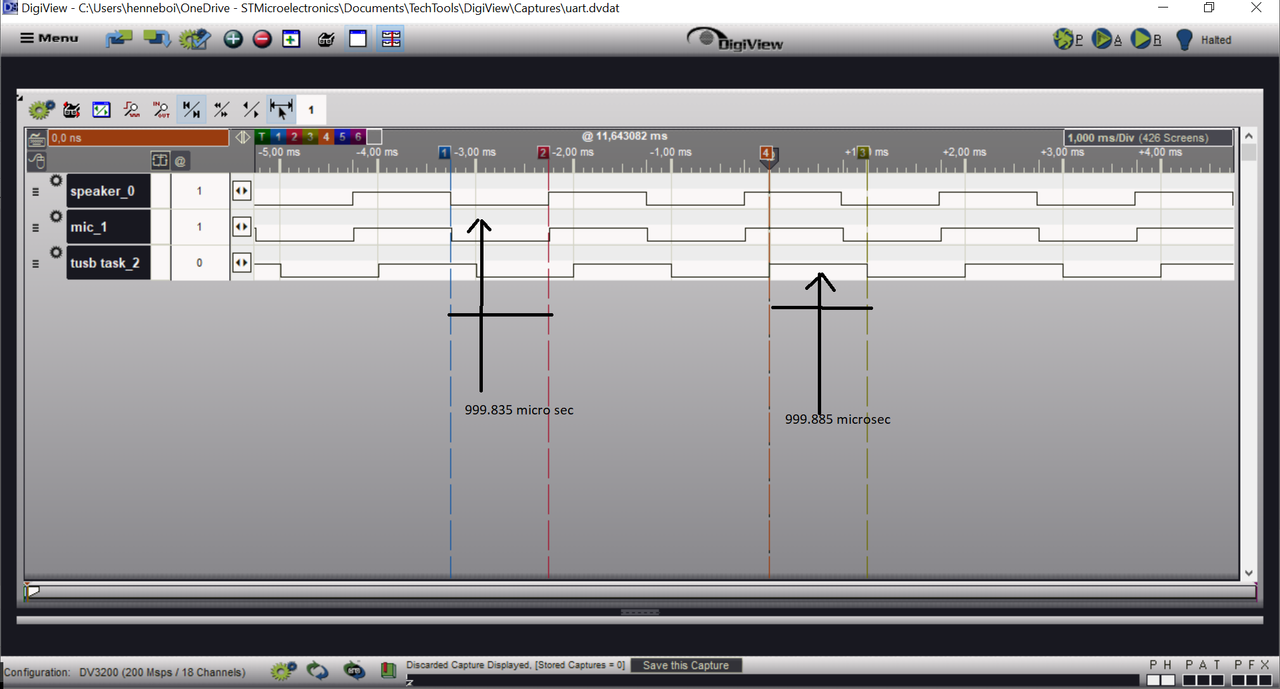Click the number 1 box in waveform toolbar
This screenshot has width=1280, height=689.
pyautogui.click(x=311, y=109)
